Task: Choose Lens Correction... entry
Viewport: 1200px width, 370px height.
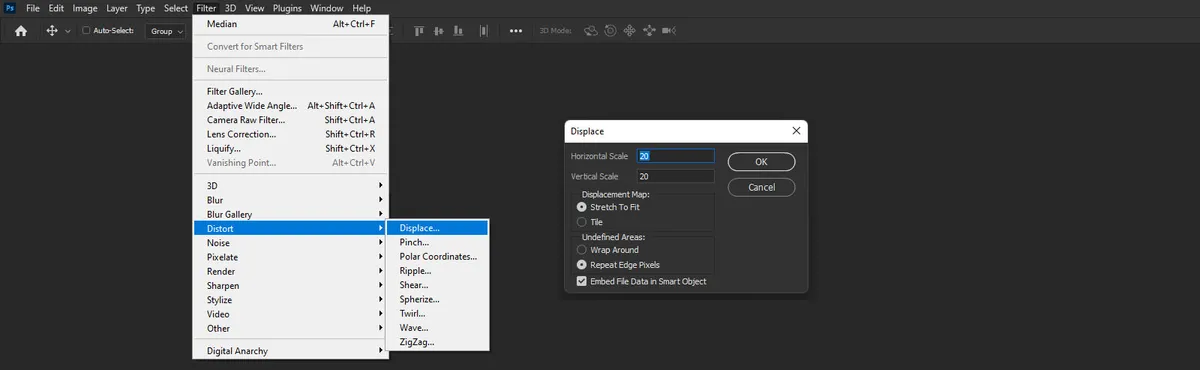Action: tap(290, 134)
